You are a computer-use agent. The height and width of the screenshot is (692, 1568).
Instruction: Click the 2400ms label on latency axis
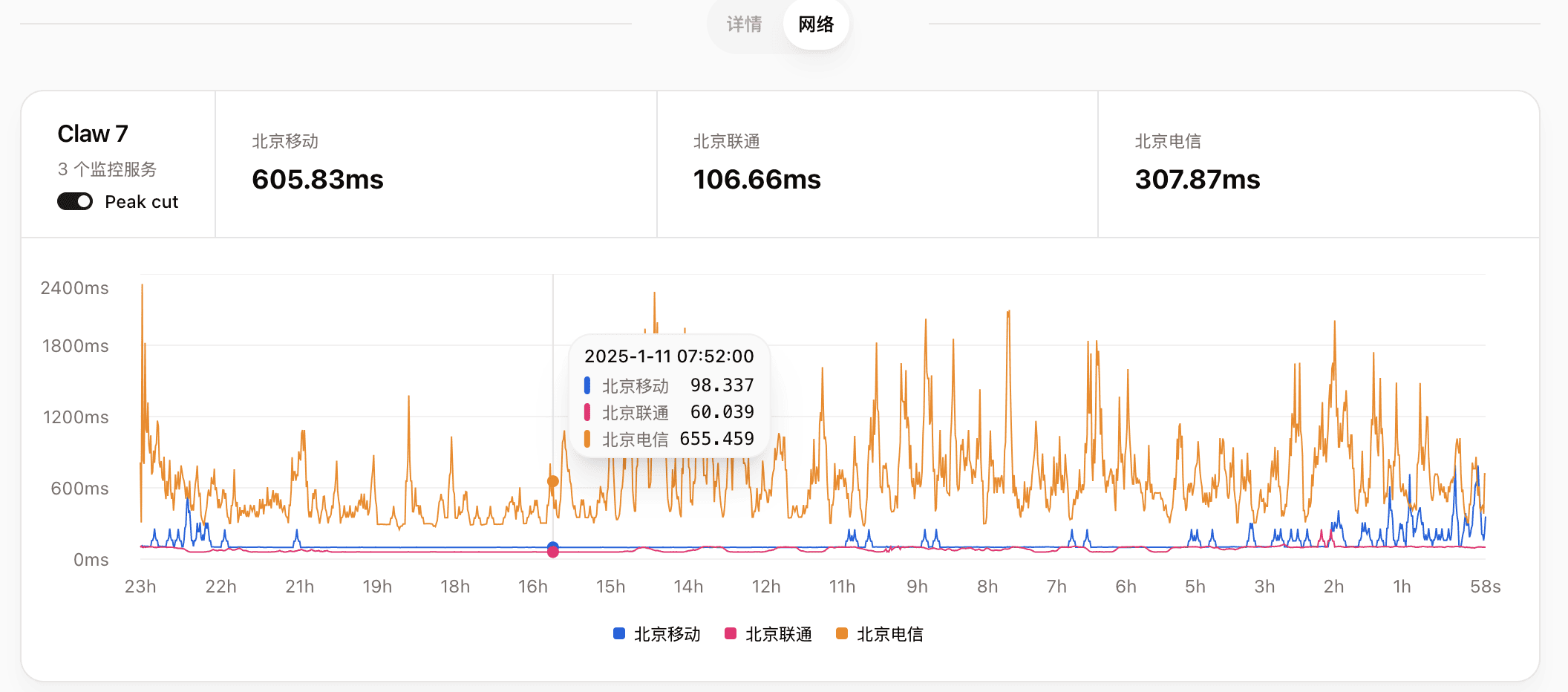coord(74,288)
